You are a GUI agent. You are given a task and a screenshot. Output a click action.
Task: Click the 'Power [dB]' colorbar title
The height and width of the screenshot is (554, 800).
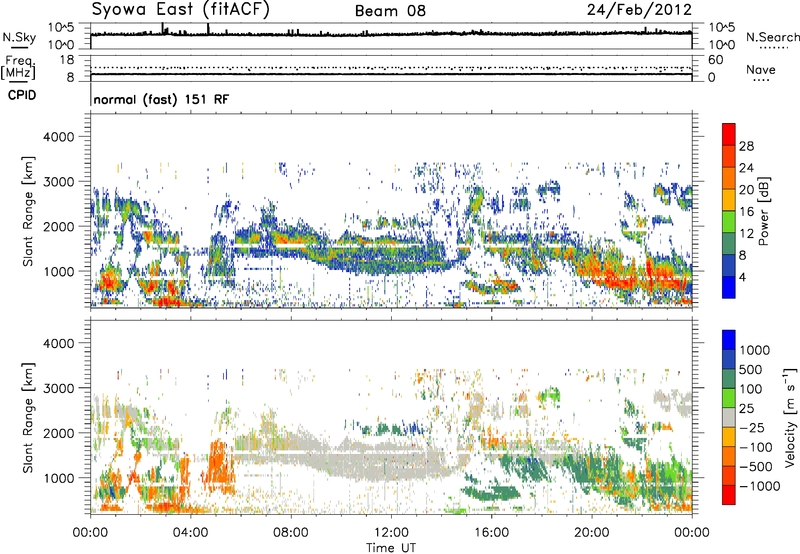tap(764, 211)
